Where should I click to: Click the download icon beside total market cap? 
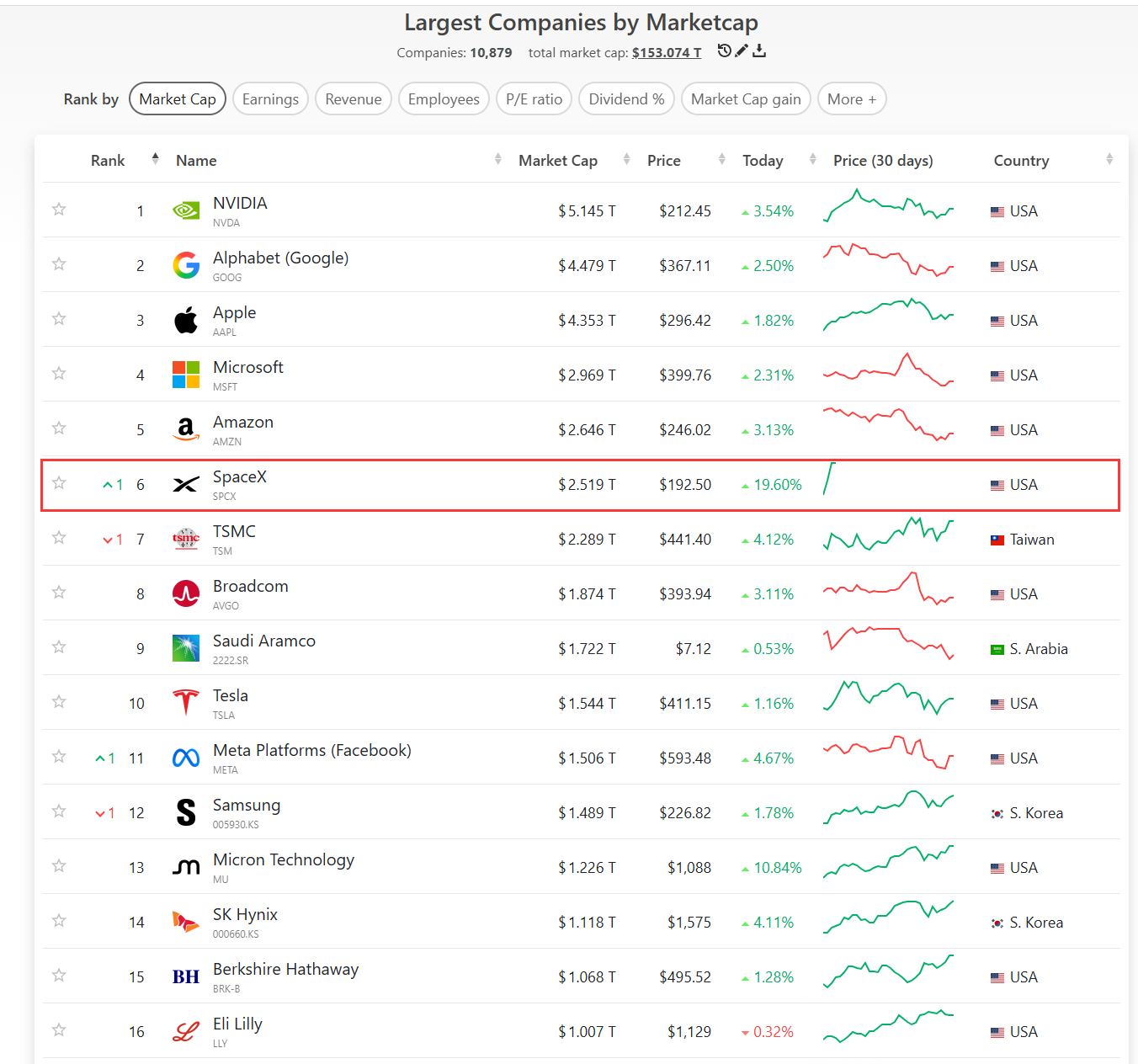pos(759,51)
